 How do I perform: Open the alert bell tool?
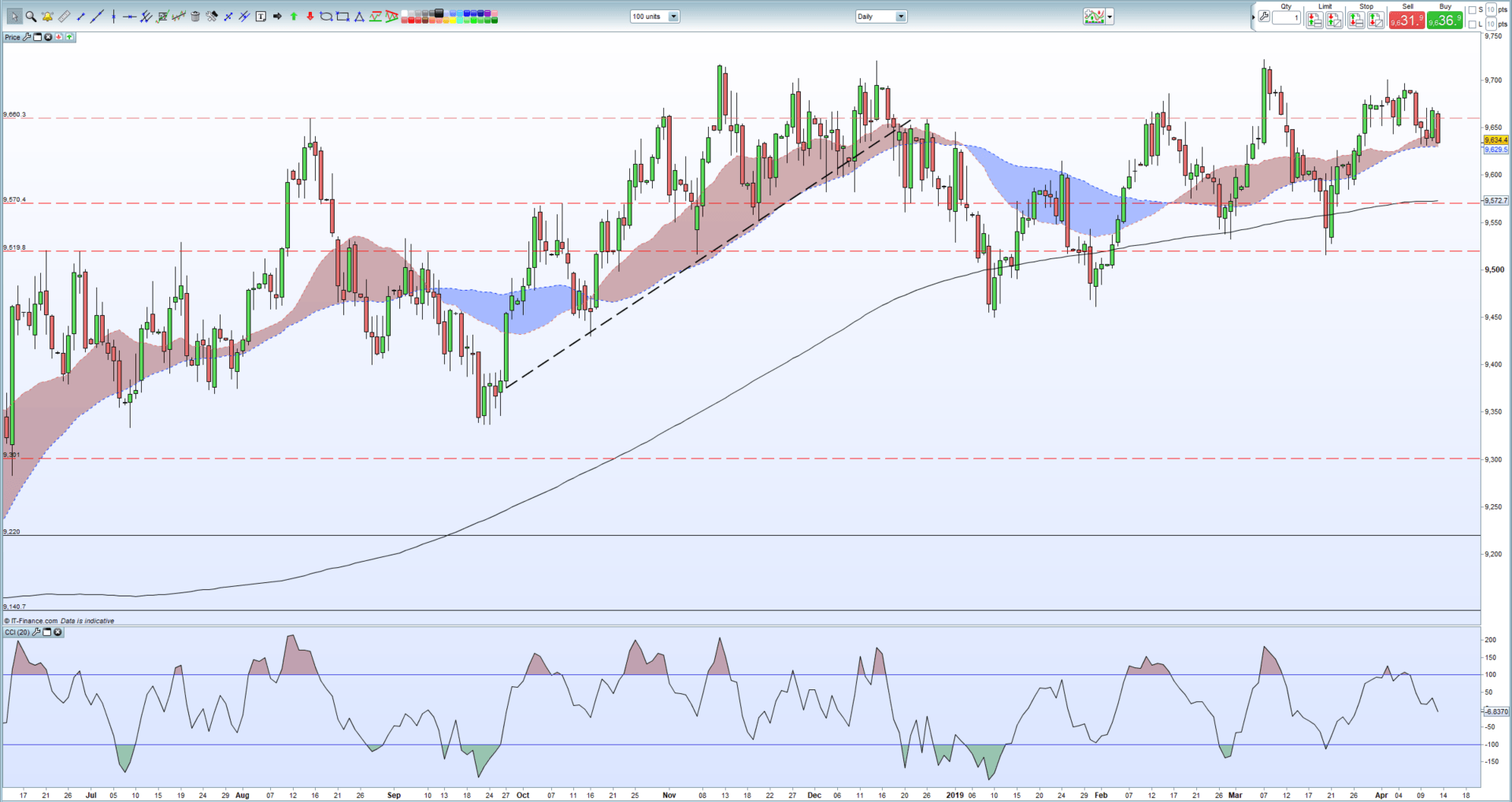coord(47,17)
